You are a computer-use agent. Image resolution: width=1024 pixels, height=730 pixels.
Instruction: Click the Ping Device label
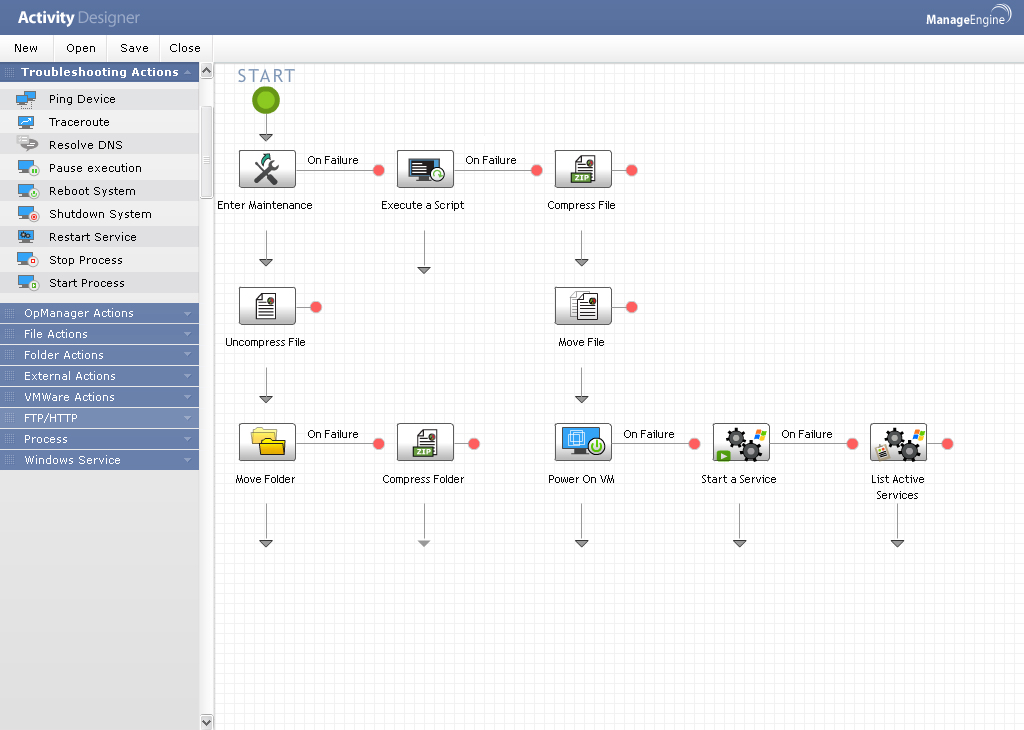click(x=82, y=99)
